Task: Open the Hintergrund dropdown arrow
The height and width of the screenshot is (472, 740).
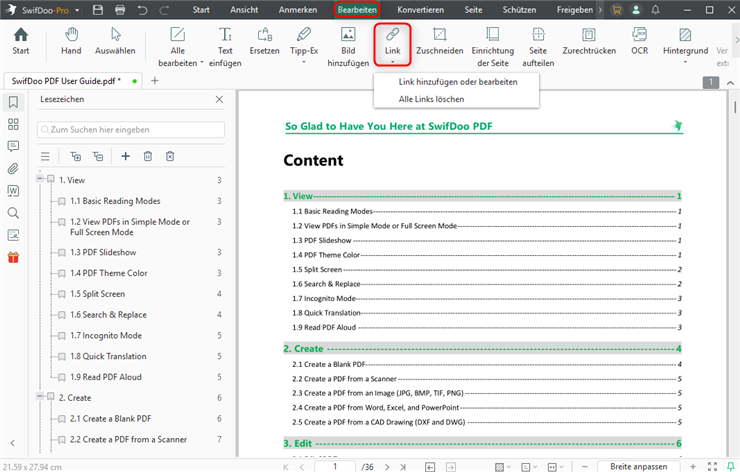Action: click(x=685, y=62)
